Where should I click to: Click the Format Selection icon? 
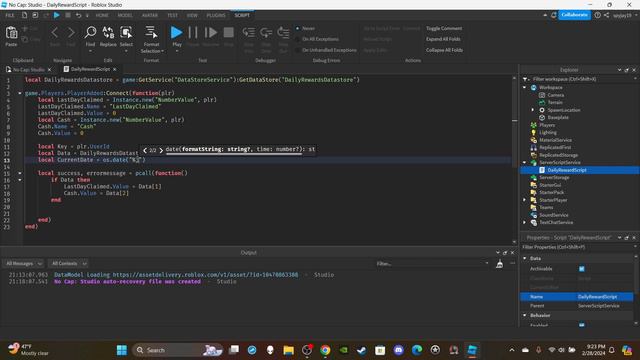pyautogui.click(x=151, y=33)
